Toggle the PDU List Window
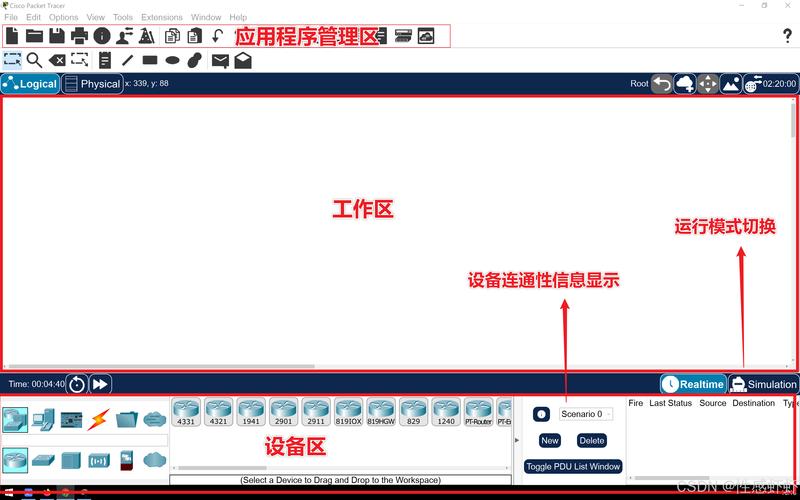This screenshot has height=500, width=800. click(573, 466)
